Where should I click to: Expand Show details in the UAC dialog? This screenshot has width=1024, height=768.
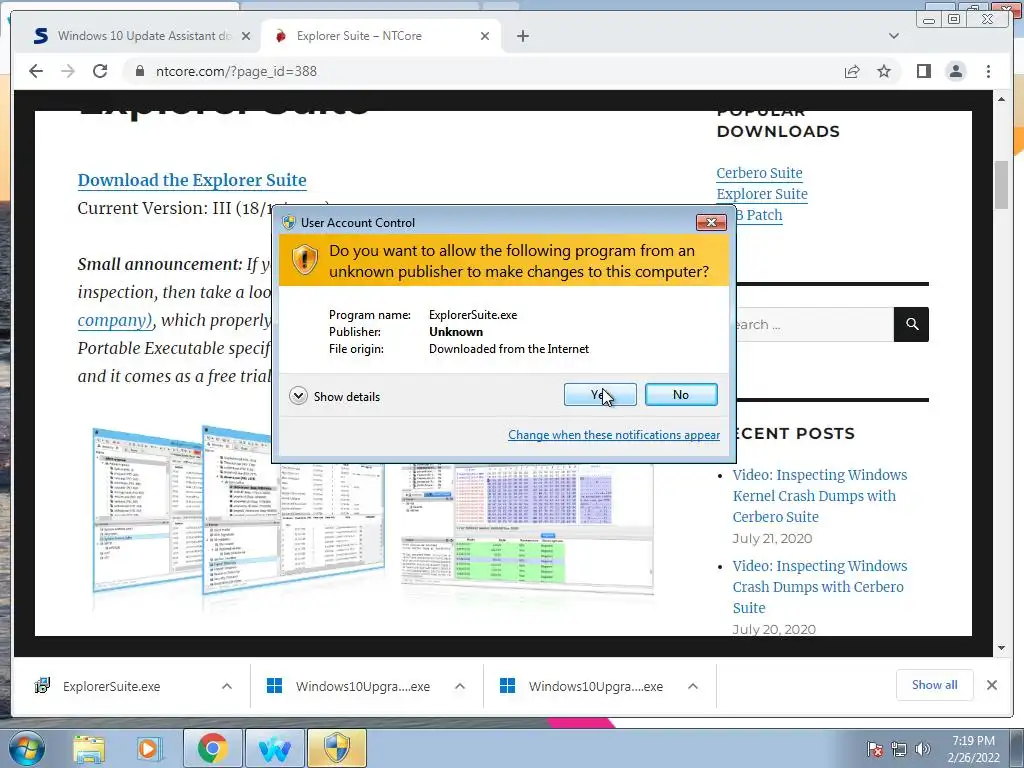pyautogui.click(x=334, y=396)
